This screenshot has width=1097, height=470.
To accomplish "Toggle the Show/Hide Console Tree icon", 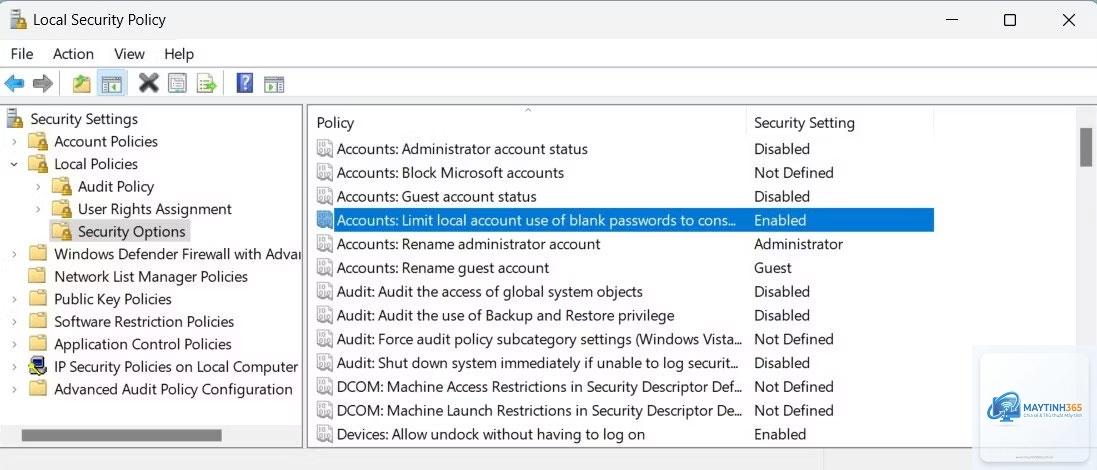I will [111, 84].
